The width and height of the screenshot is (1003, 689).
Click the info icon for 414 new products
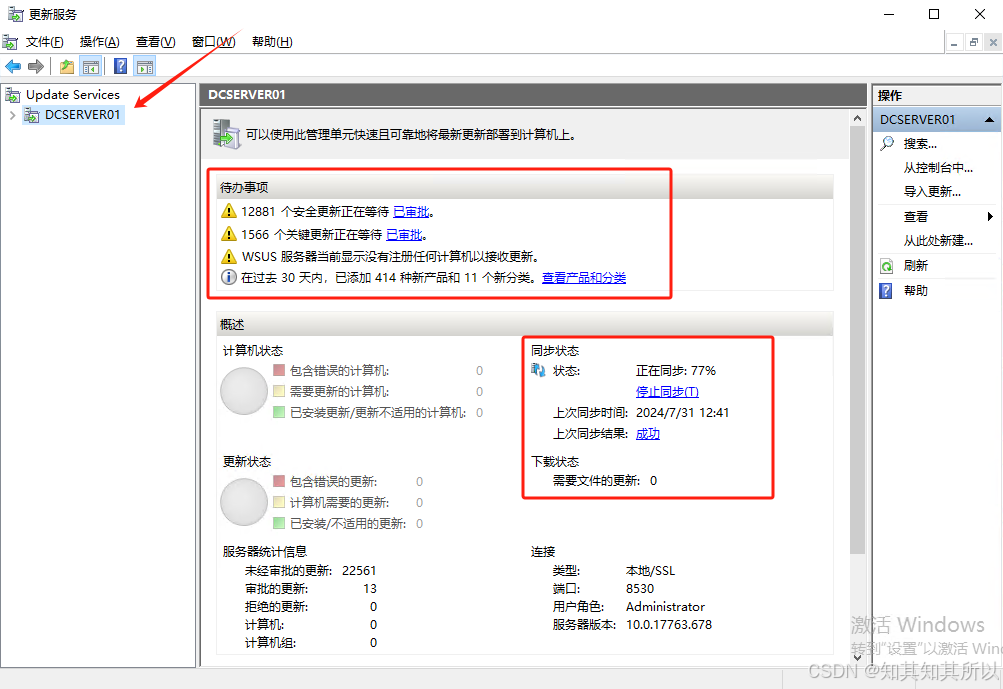(228, 277)
